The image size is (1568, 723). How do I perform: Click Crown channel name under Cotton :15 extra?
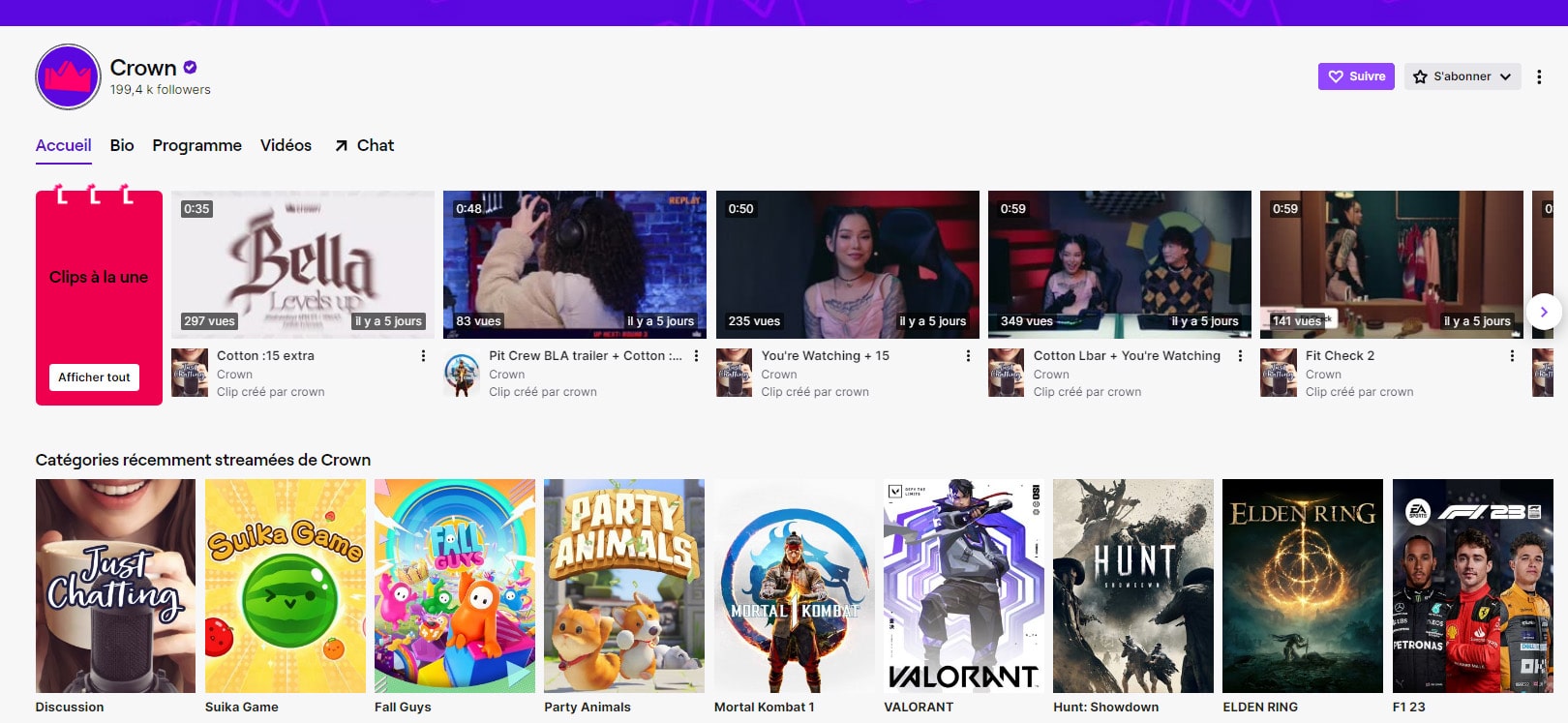pos(234,375)
